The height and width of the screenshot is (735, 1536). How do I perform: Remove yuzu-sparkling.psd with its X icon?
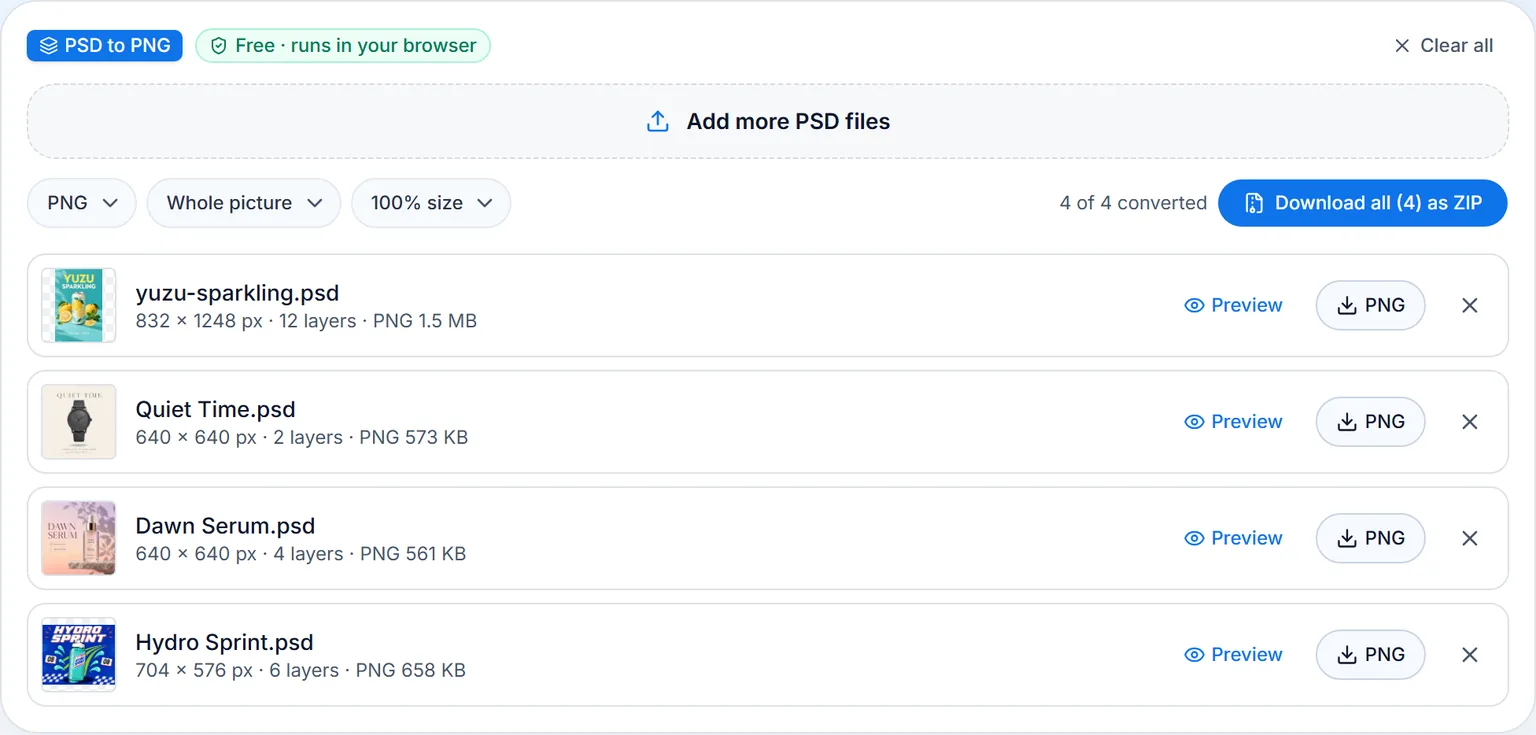[x=1469, y=305]
